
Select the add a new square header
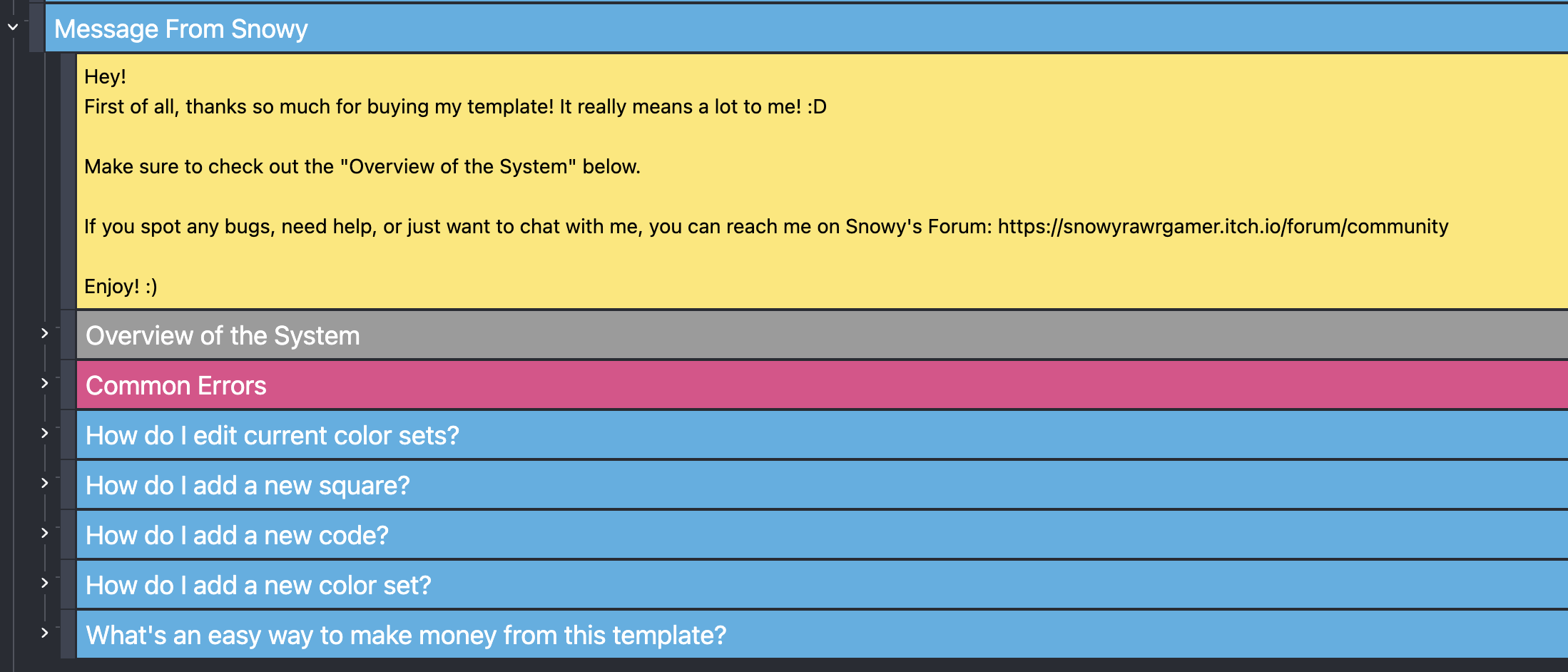tap(248, 486)
